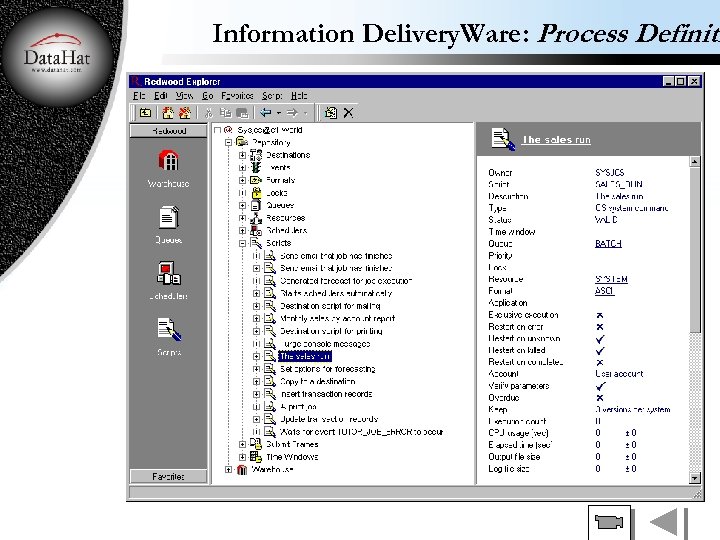
Task: Click the Exclusive execution X mark
Action: pyautogui.click(x=600, y=315)
